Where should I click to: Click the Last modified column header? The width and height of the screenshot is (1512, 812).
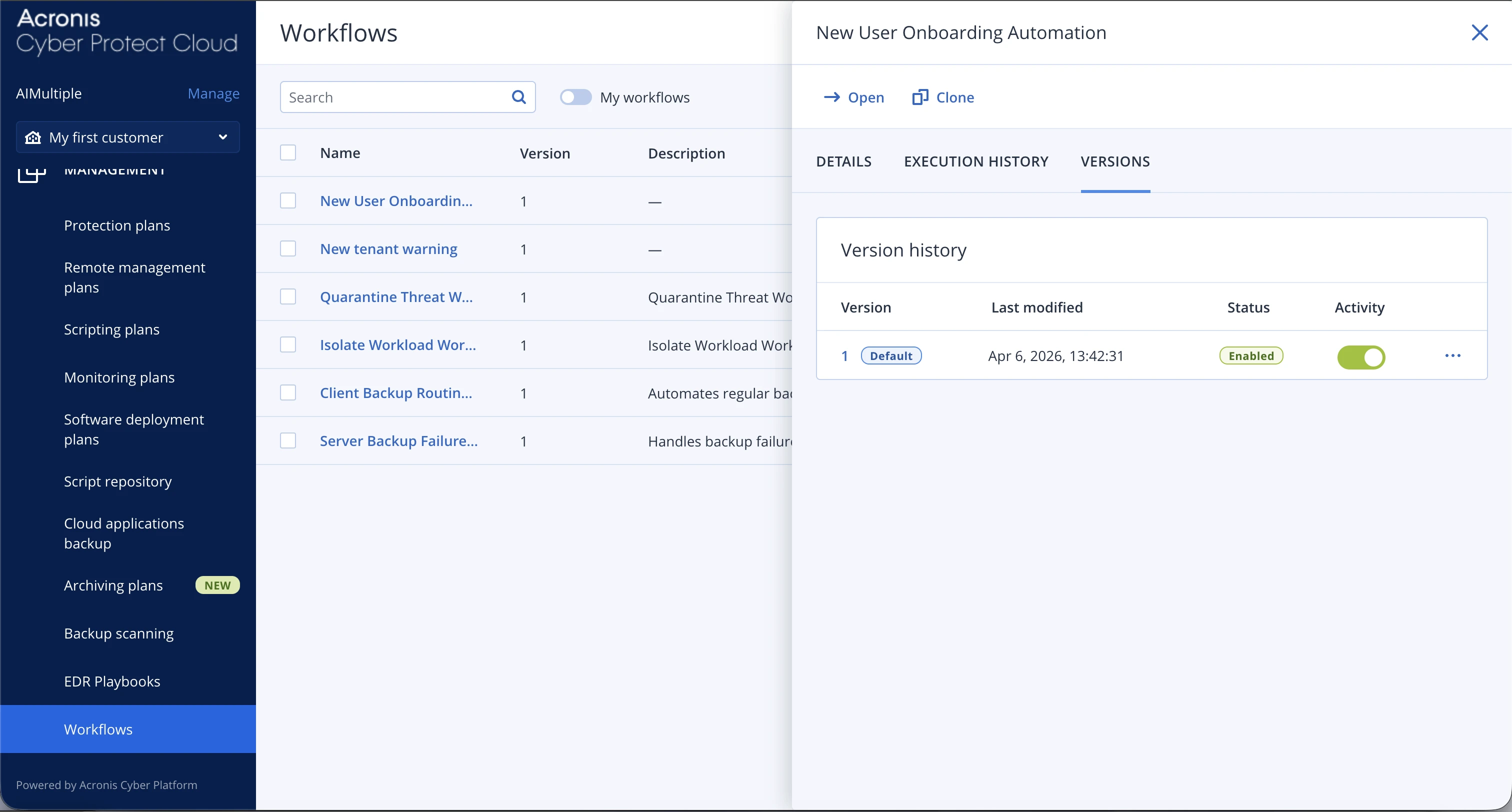point(1036,307)
